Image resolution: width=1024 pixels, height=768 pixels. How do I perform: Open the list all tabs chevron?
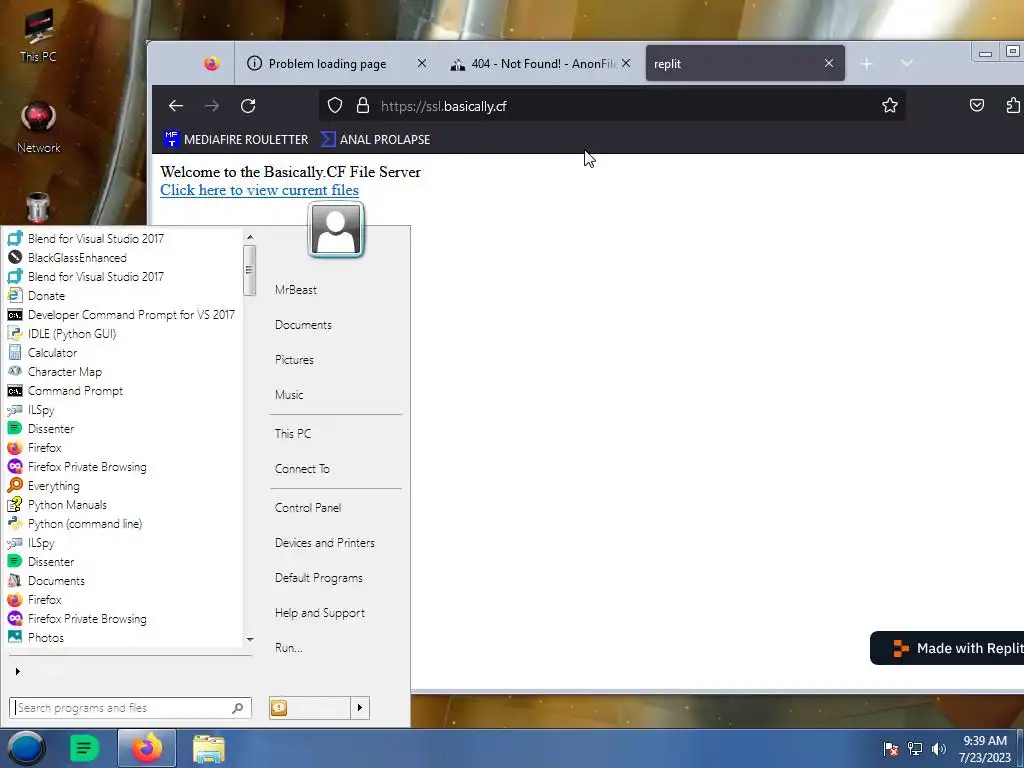(x=906, y=63)
